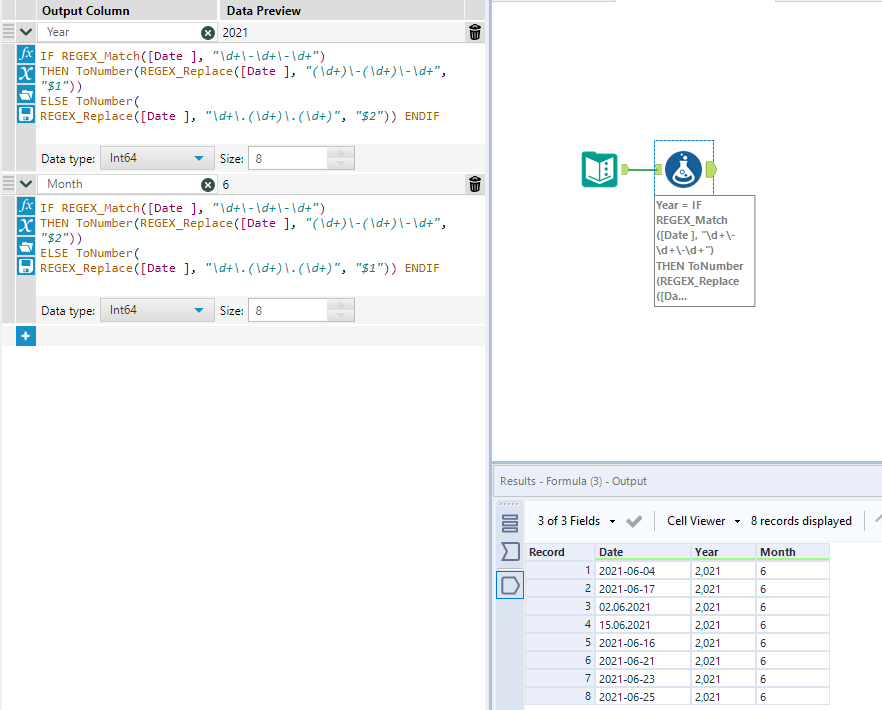Open Data type dropdown for Year
The height and width of the screenshot is (710, 882).
click(157, 158)
